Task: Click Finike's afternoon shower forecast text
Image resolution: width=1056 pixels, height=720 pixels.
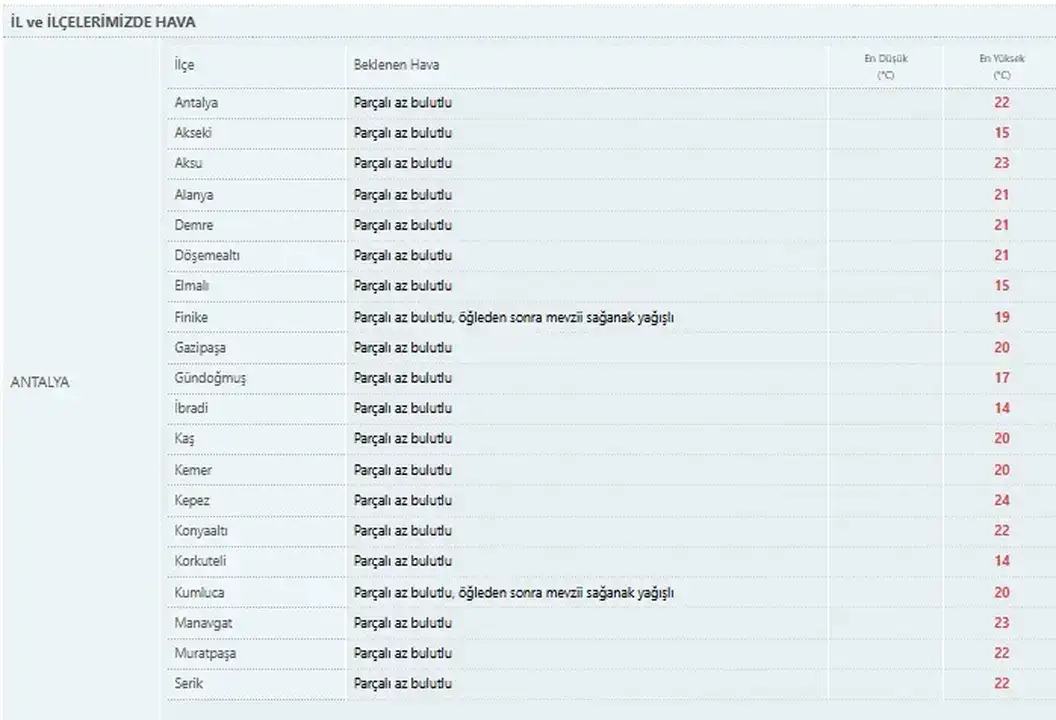Action: pyautogui.click(x=514, y=317)
